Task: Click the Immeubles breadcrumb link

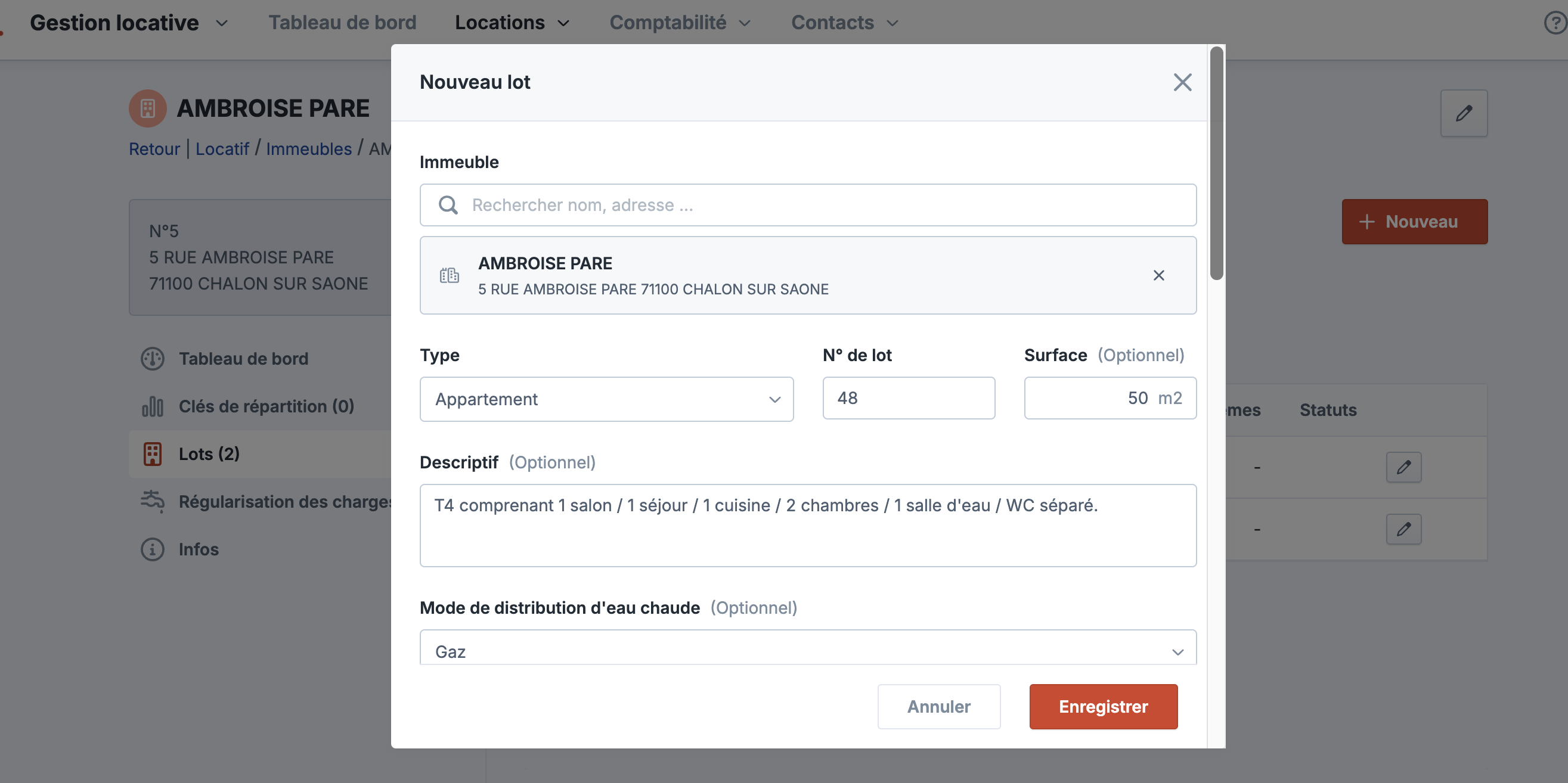Action: click(309, 149)
